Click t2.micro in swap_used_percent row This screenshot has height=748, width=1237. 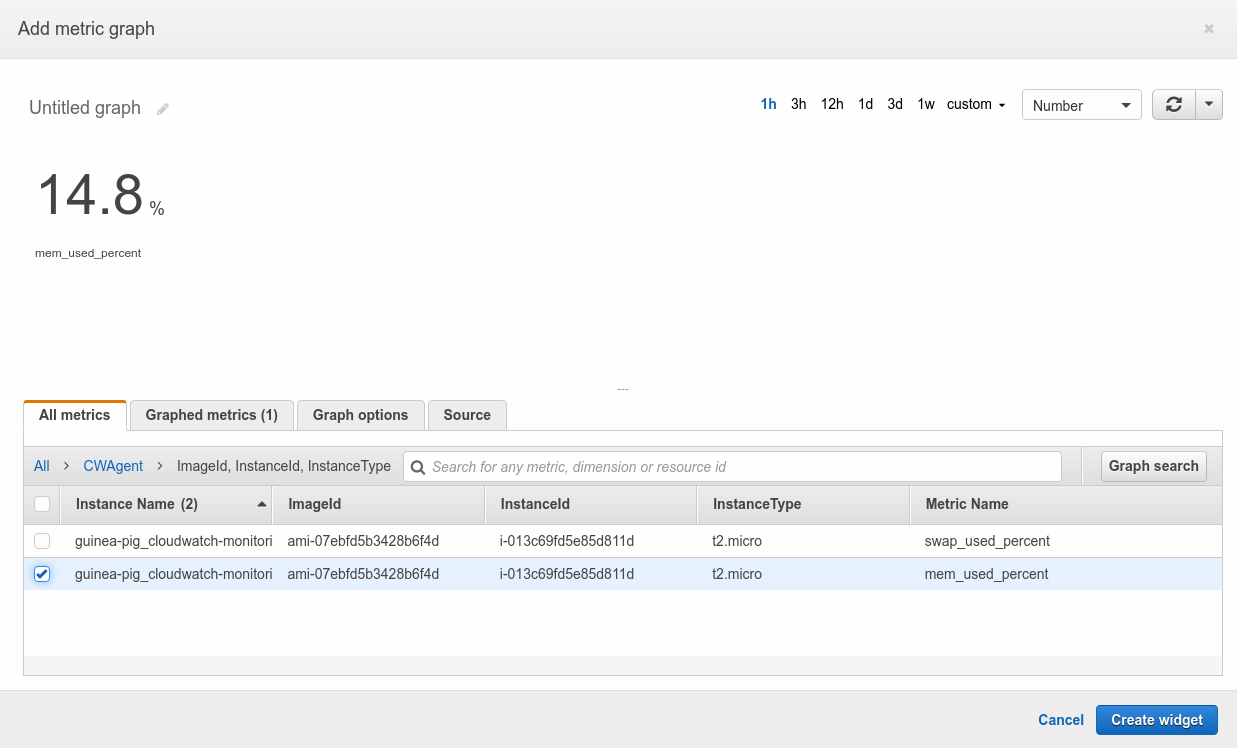coord(737,541)
